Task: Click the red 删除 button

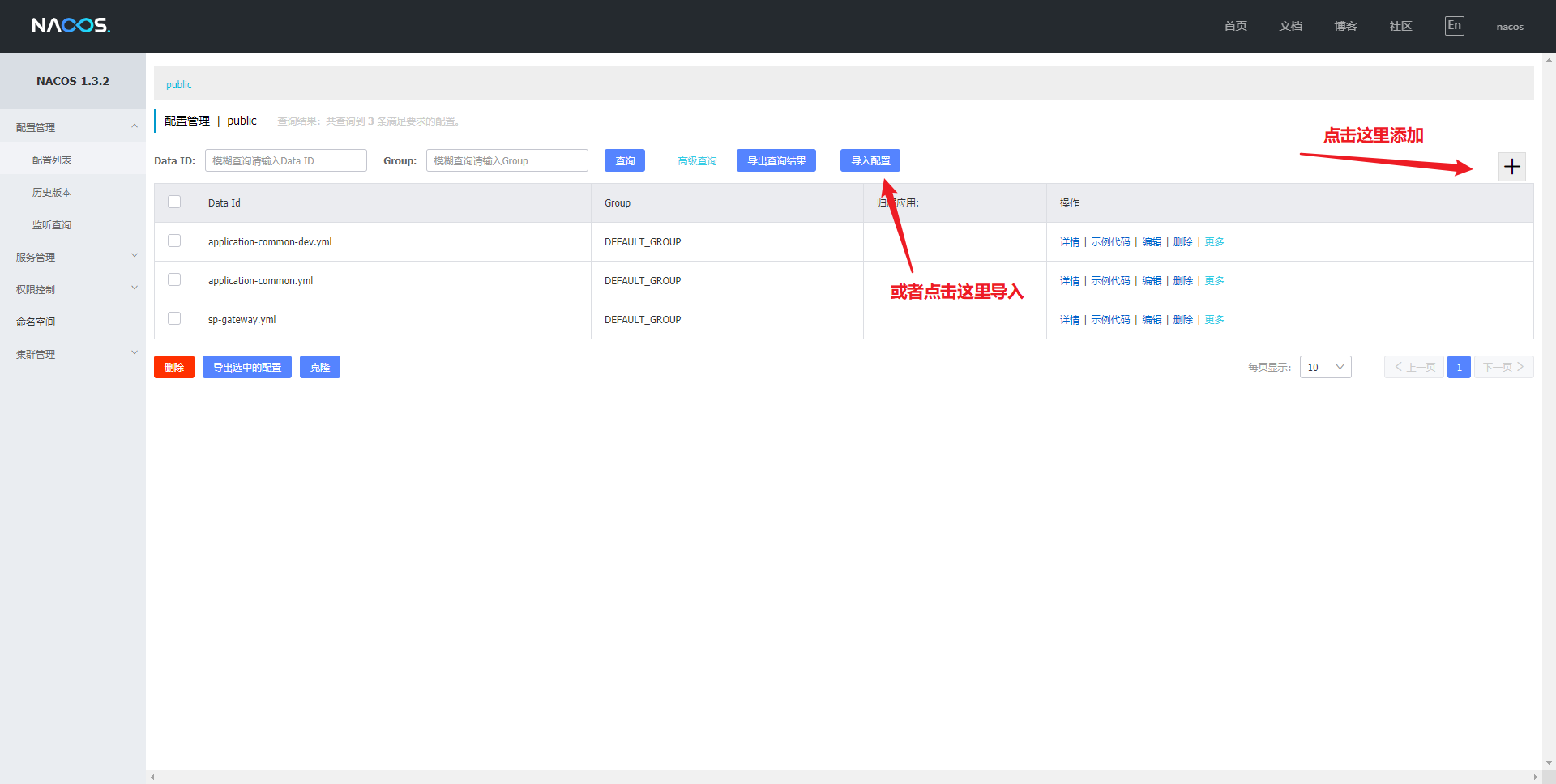Action: 174,367
